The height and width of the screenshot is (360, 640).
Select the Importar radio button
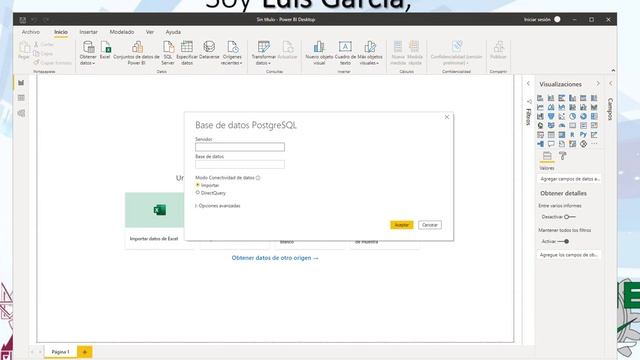click(198, 185)
